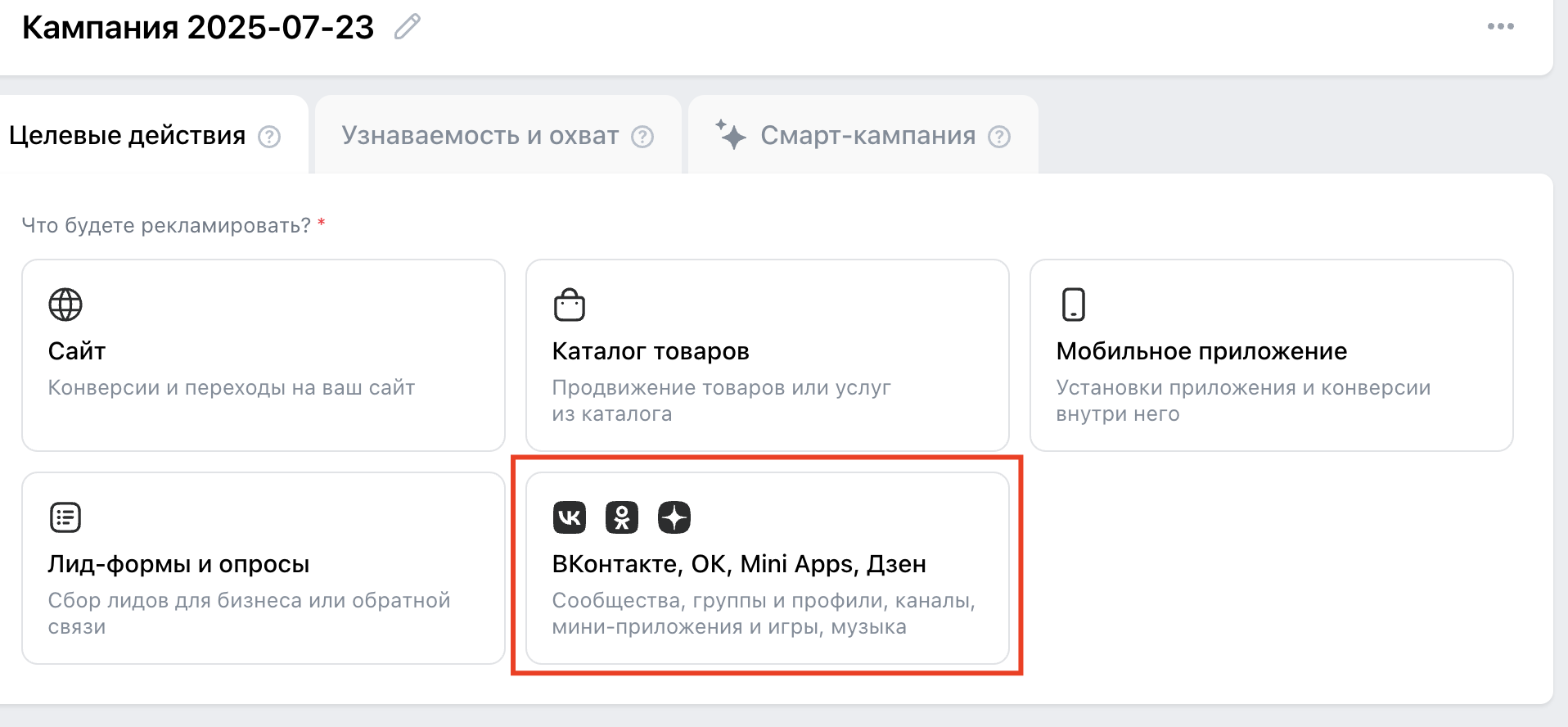Select Каталог товаров option card
Viewport: 1568px width, 727px height.
pos(767,355)
